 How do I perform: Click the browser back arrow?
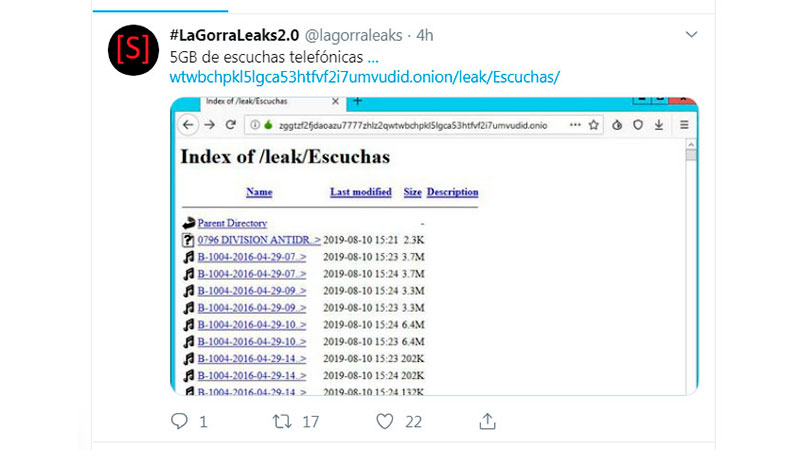click(188, 125)
